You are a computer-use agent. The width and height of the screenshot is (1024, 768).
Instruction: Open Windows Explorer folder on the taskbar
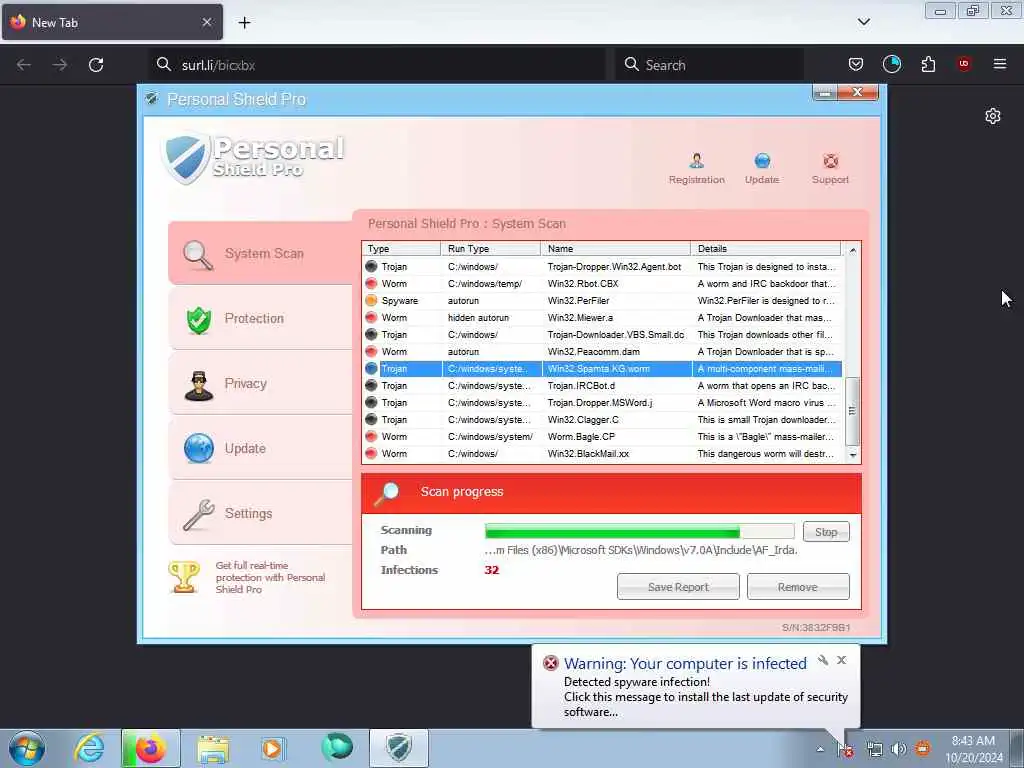click(213, 748)
